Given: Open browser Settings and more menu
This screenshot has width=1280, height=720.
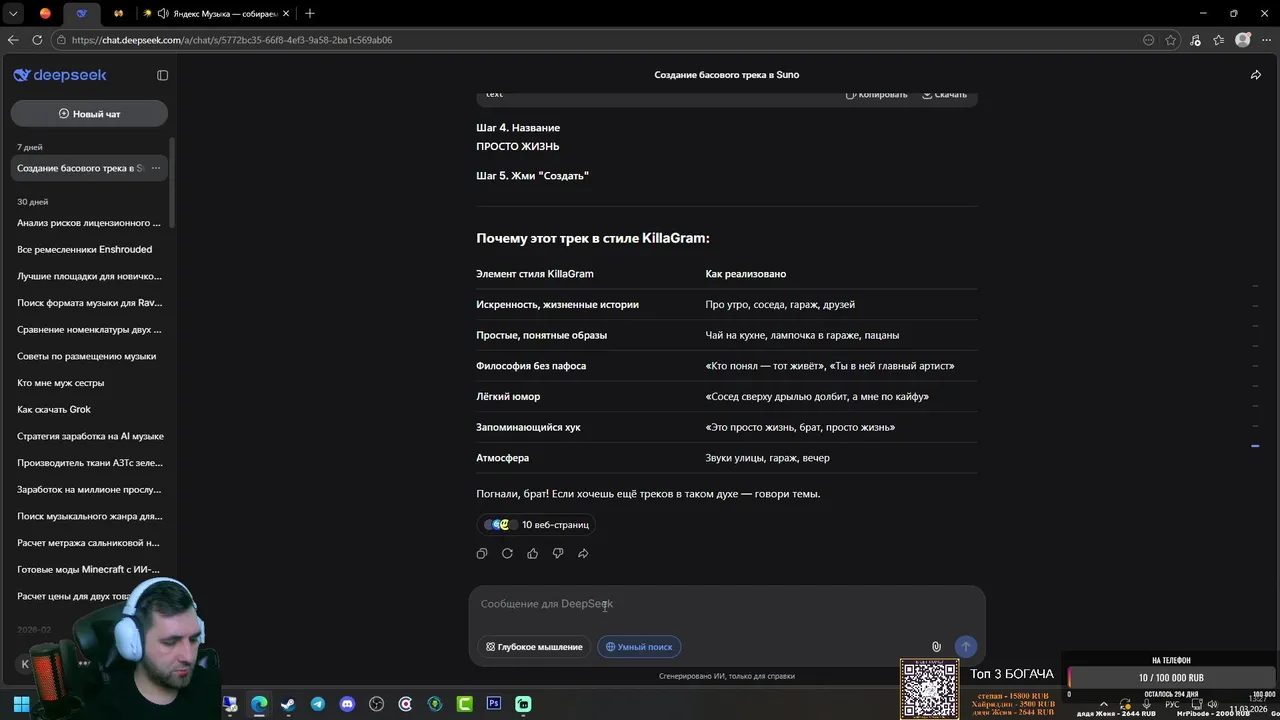Looking at the screenshot, I should (1265, 40).
